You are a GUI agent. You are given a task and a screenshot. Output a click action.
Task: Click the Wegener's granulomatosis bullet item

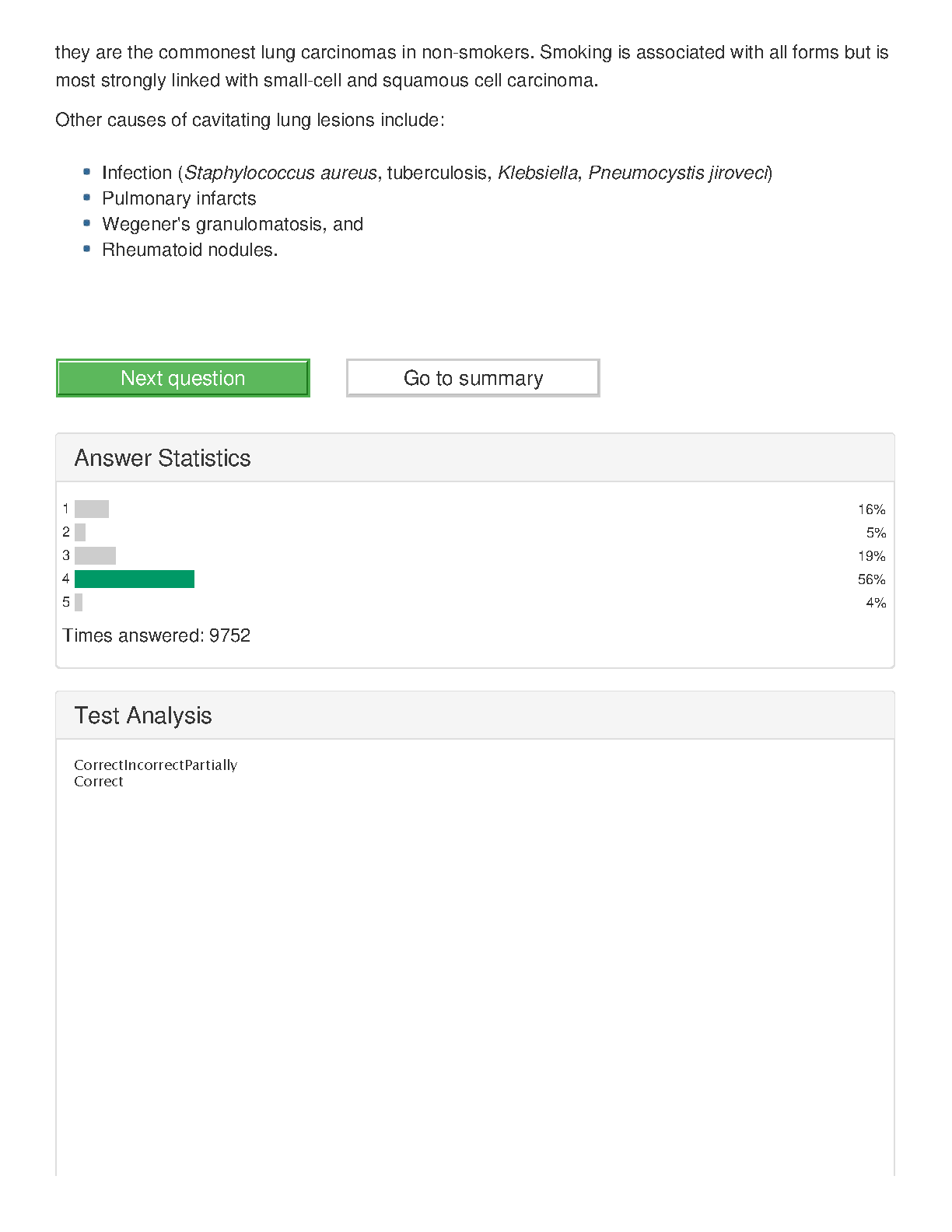pos(233,224)
